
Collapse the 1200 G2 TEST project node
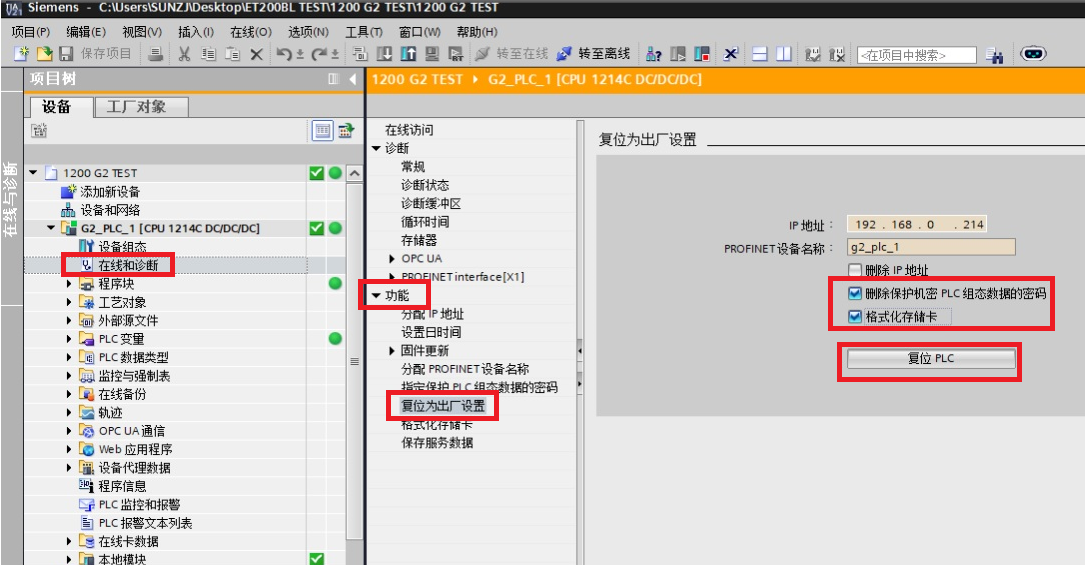pos(33,172)
